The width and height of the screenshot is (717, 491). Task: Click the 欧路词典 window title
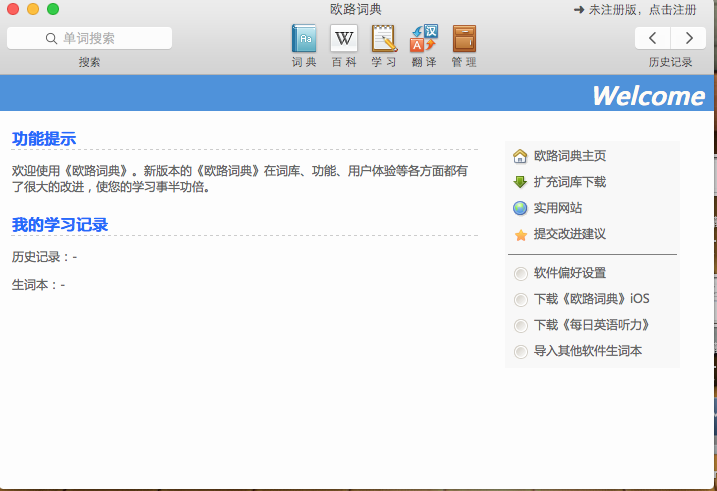click(x=356, y=9)
